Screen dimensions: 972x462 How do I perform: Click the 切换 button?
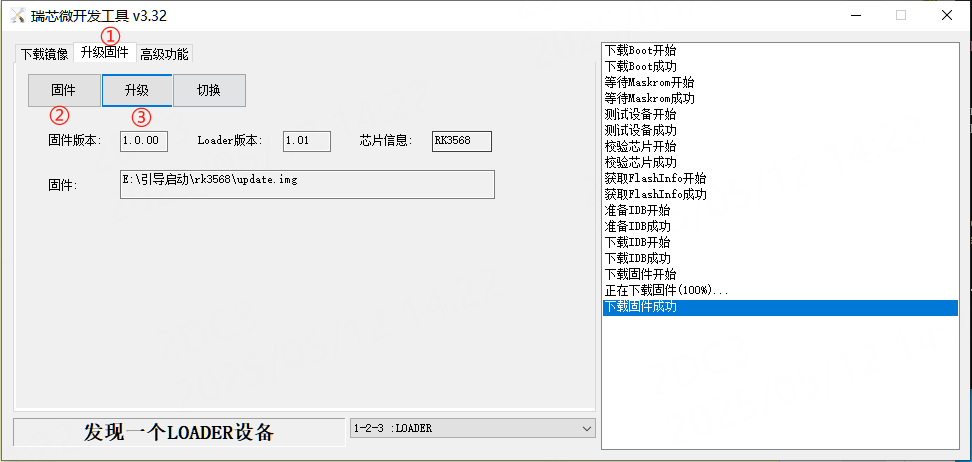coord(209,91)
